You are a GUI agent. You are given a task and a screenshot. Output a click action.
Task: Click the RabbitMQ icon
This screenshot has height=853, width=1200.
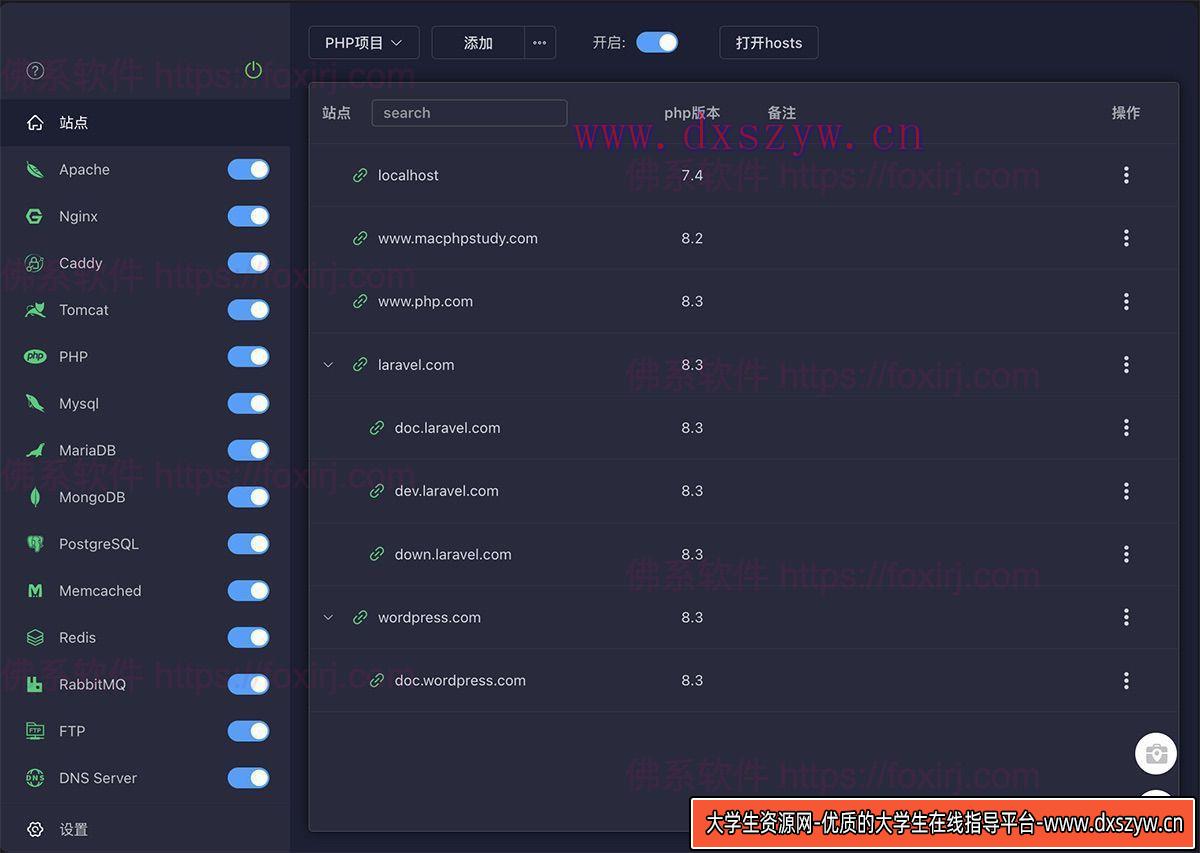[35, 684]
